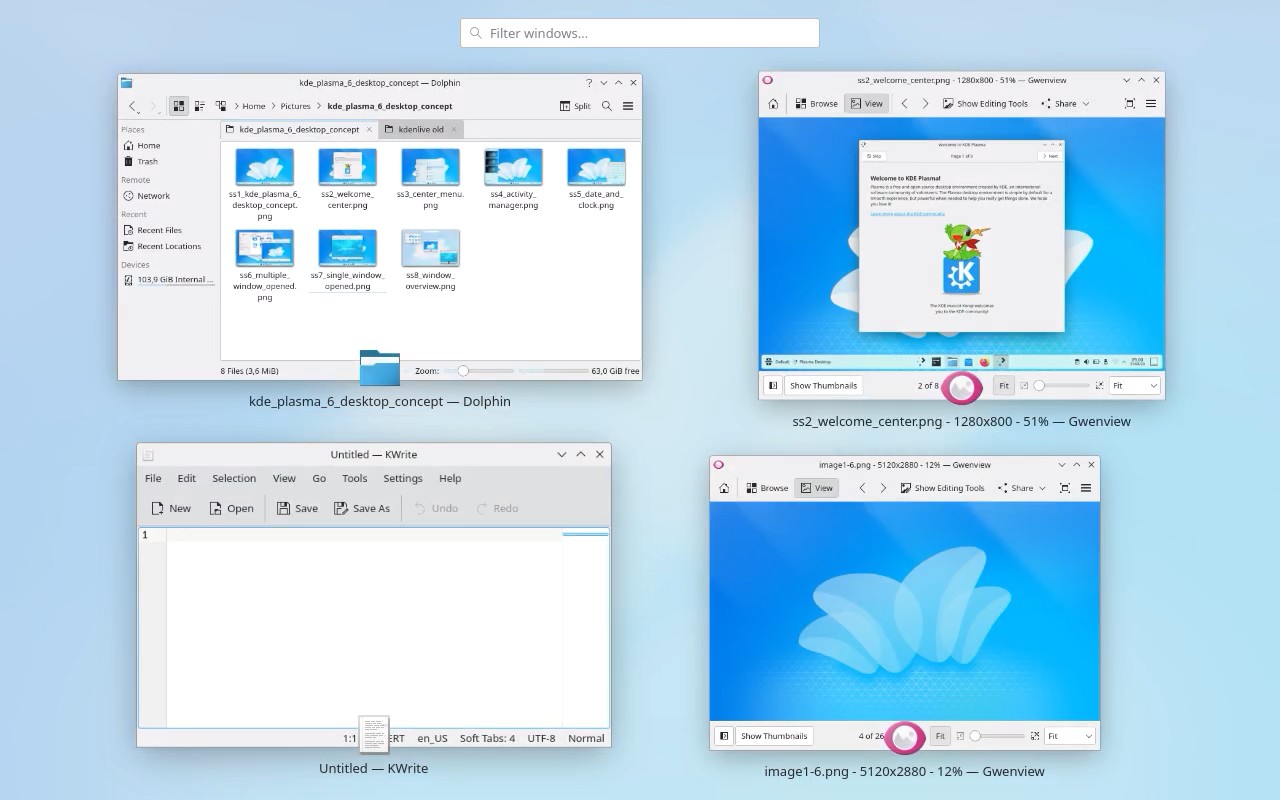
Task: Toggle Browse mode in image1-6 Gwenview window
Action: (x=767, y=488)
